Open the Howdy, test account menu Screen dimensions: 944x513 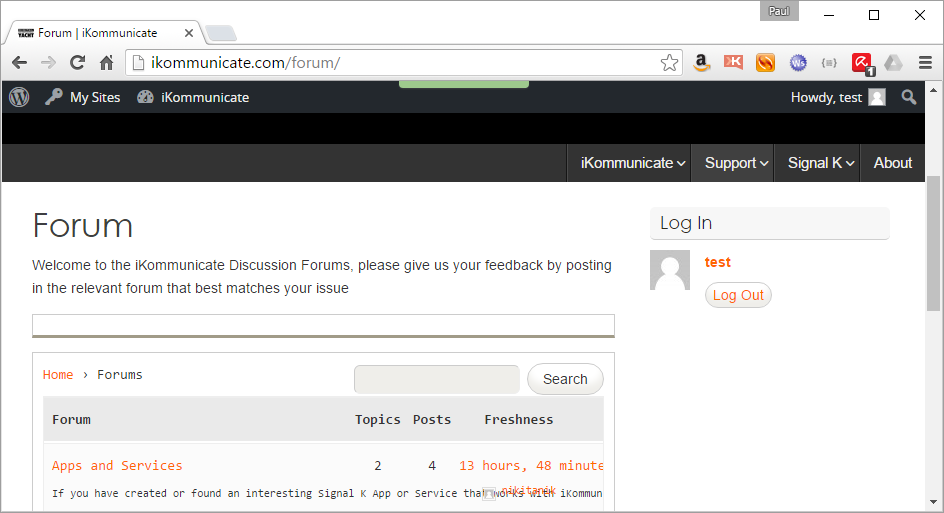click(837, 98)
